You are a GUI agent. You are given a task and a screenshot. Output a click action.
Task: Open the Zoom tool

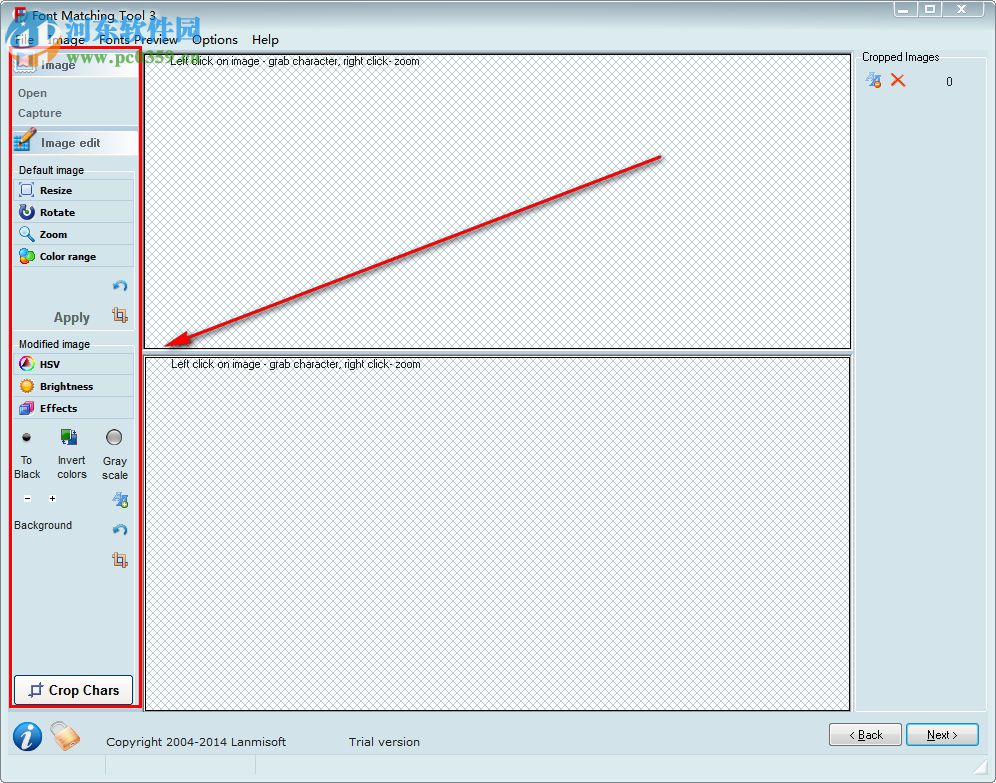click(55, 234)
